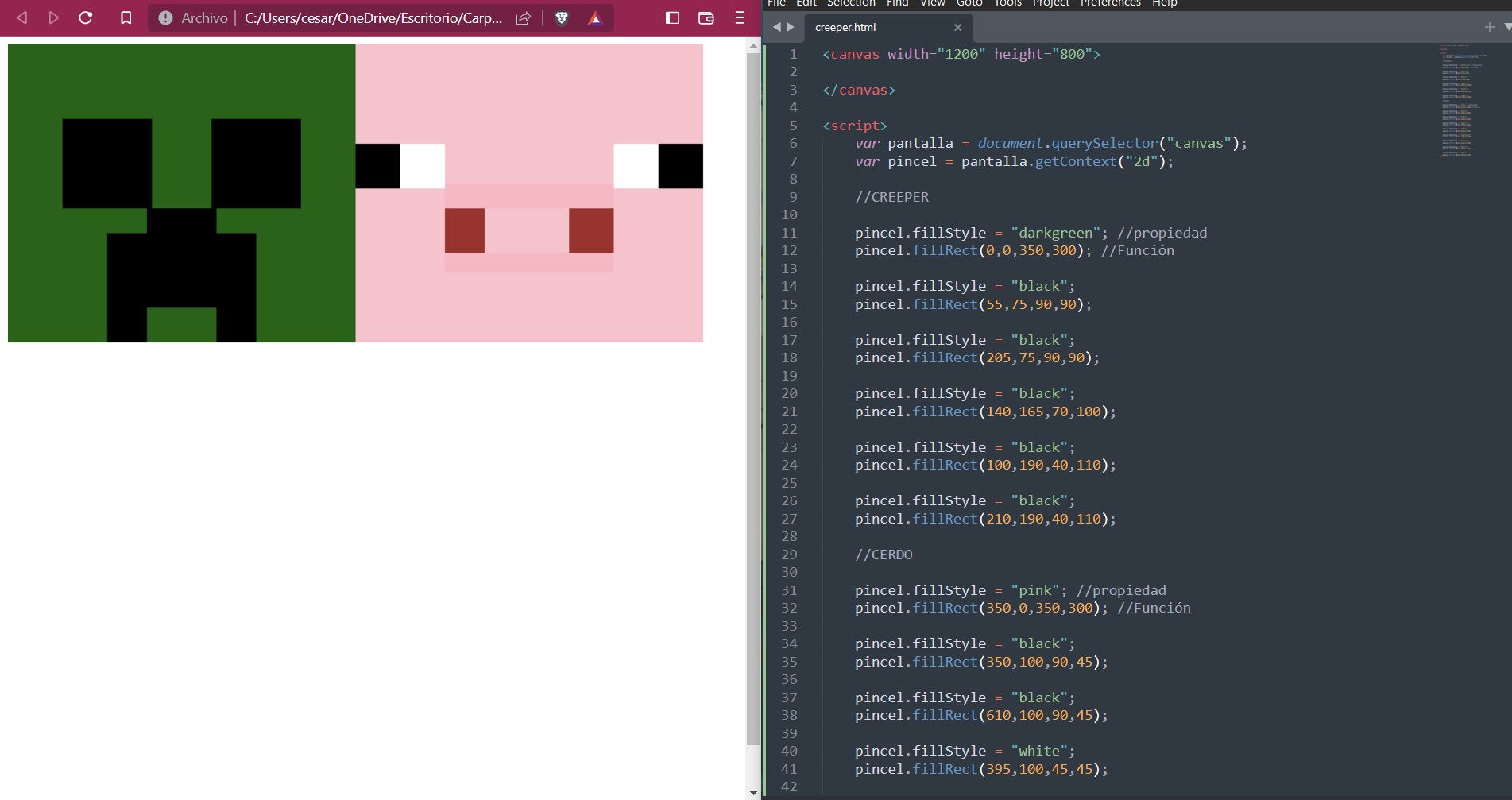Click the previous tab left arrow

[x=776, y=27]
